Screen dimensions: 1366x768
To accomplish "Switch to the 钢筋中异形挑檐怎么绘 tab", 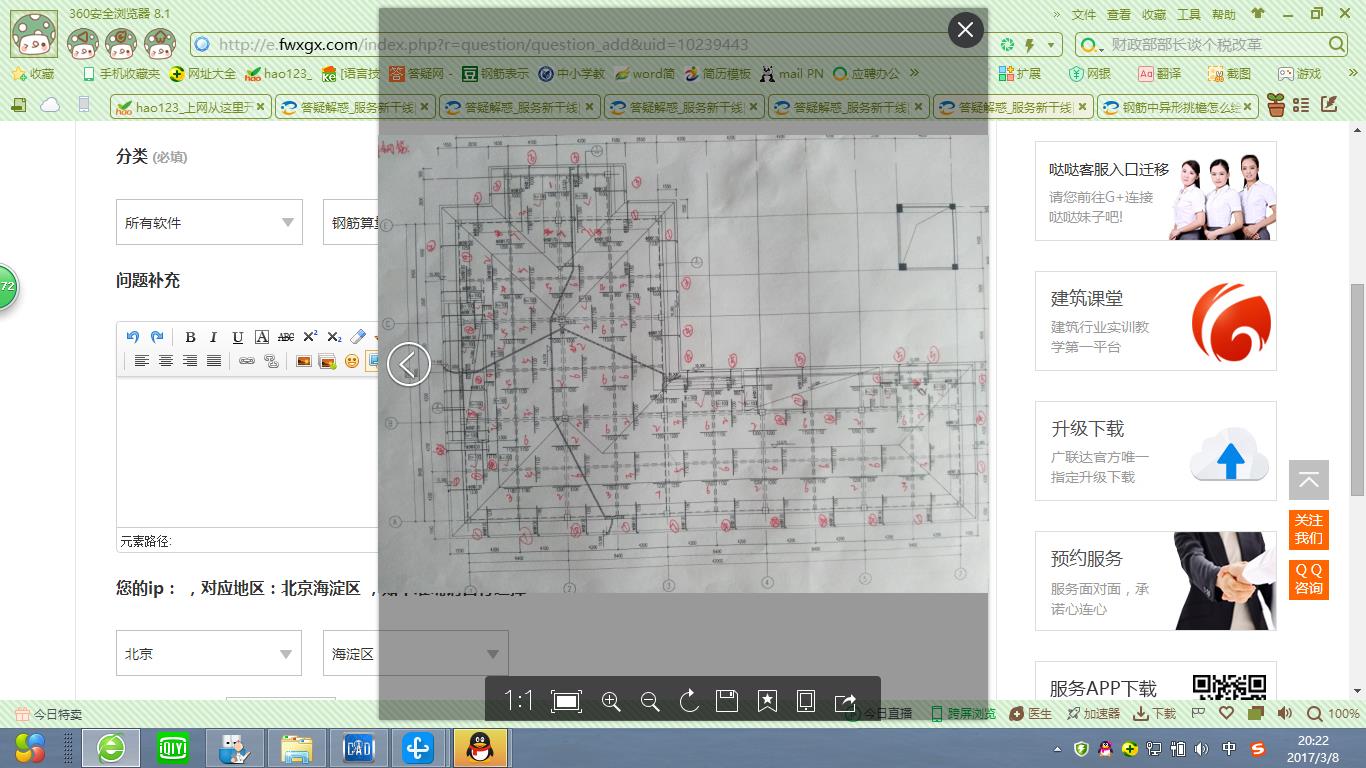I will 1178,107.
